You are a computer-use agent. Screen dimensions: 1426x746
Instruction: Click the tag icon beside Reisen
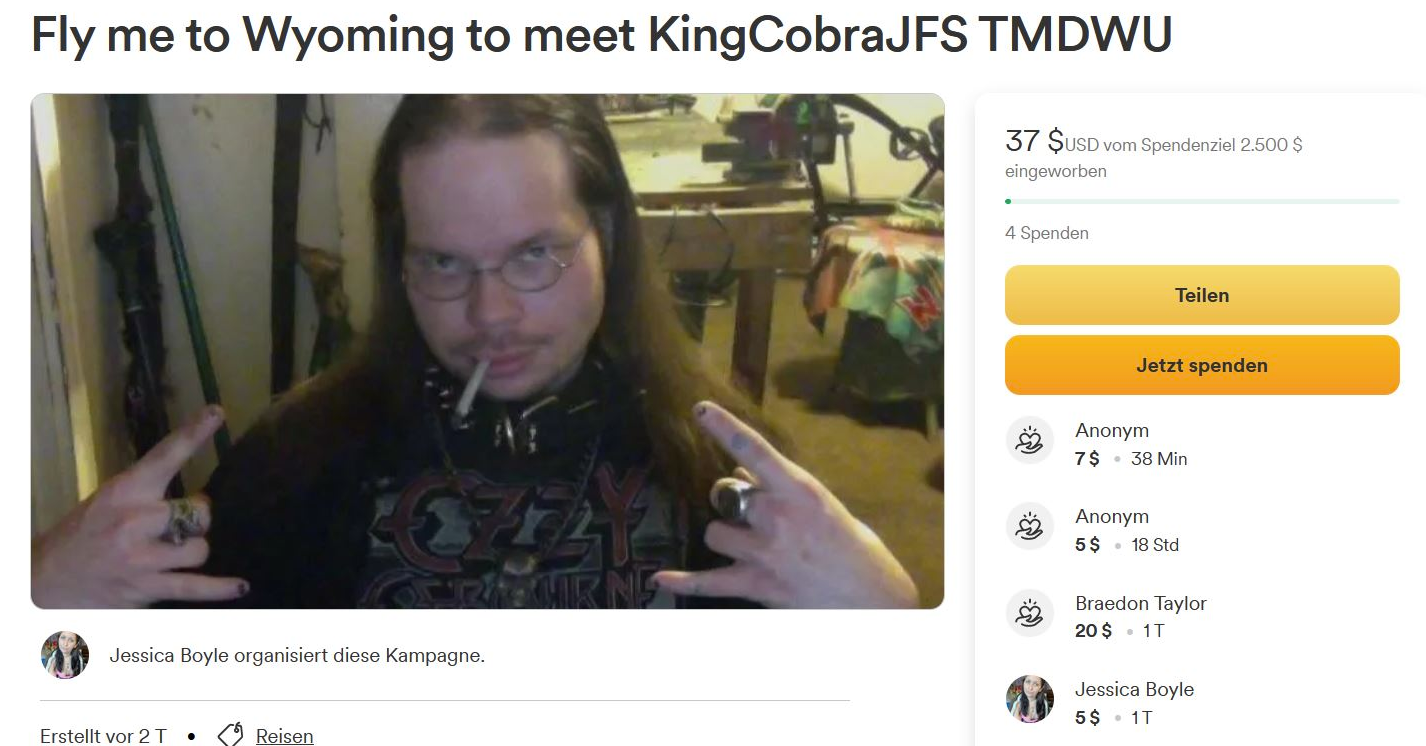pyautogui.click(x=230, y=735)
